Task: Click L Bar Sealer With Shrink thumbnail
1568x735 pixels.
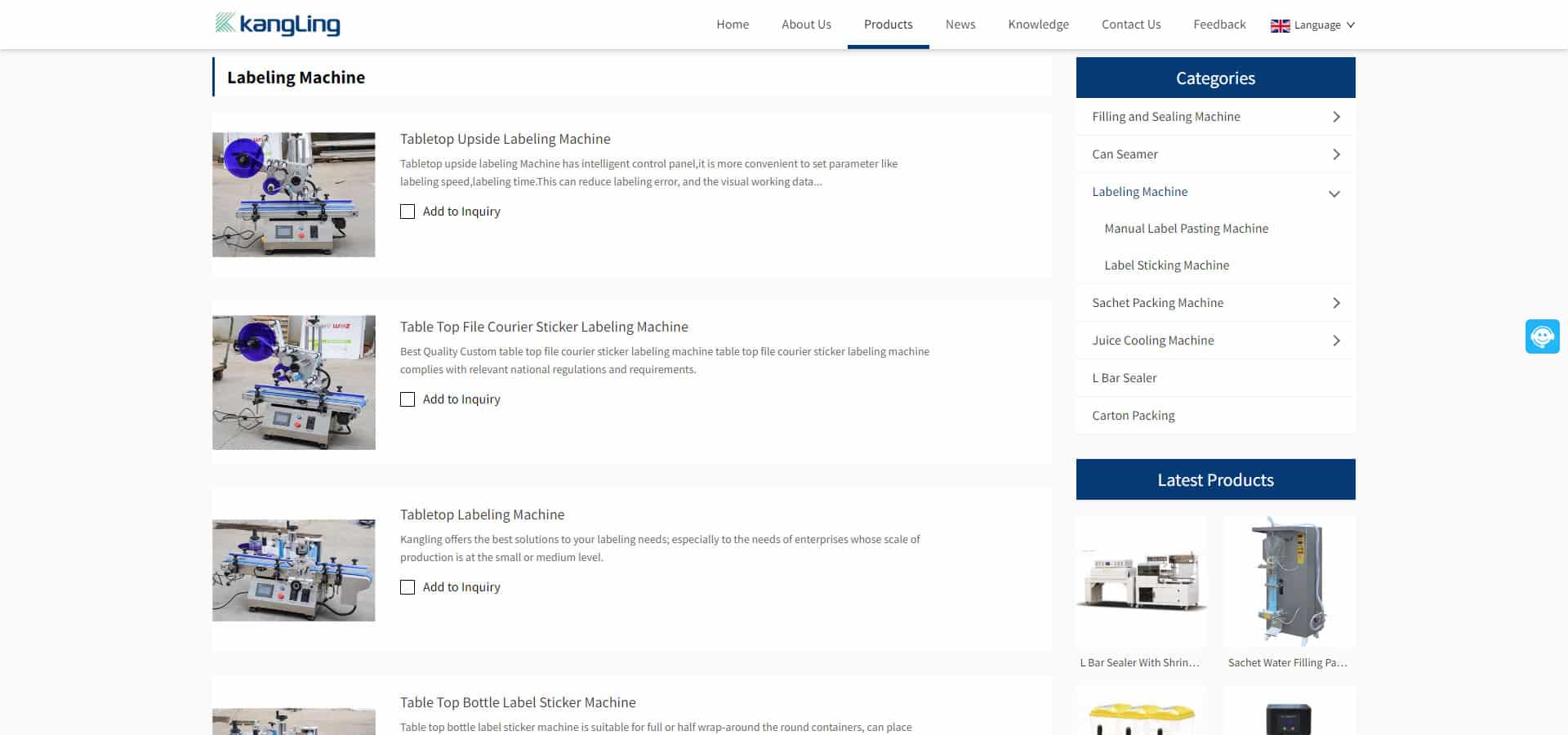Action: pyautogui.click(x=1141, y=581)
